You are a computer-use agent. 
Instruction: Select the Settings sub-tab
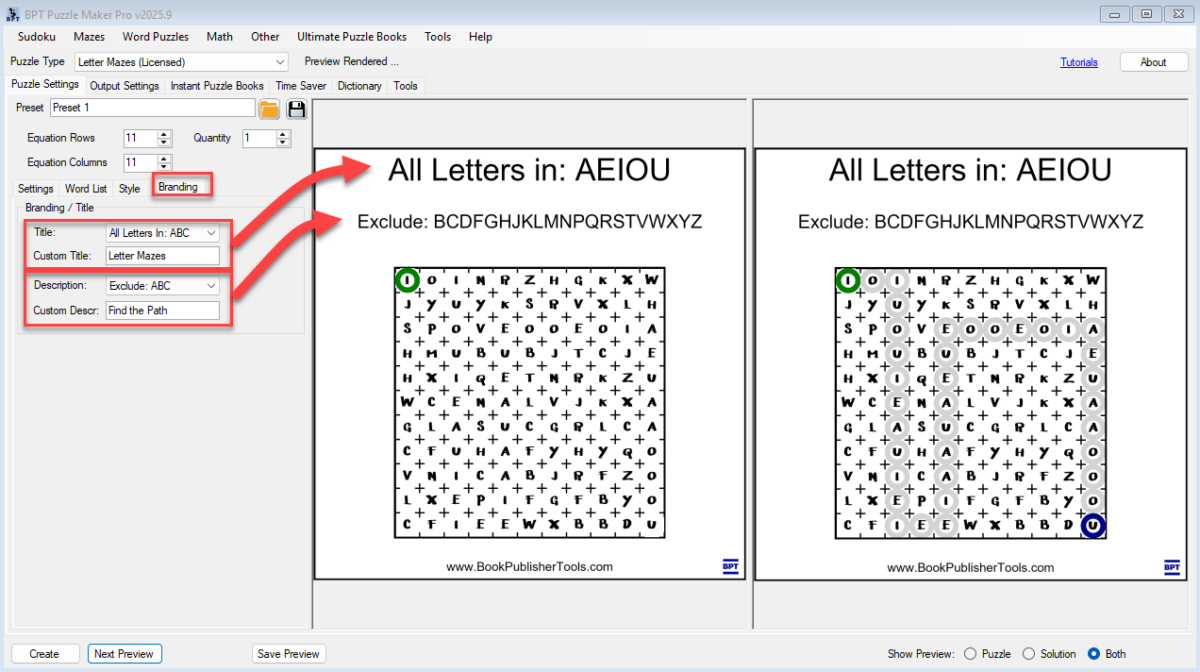pyautogui.click(x=36, y=188)
